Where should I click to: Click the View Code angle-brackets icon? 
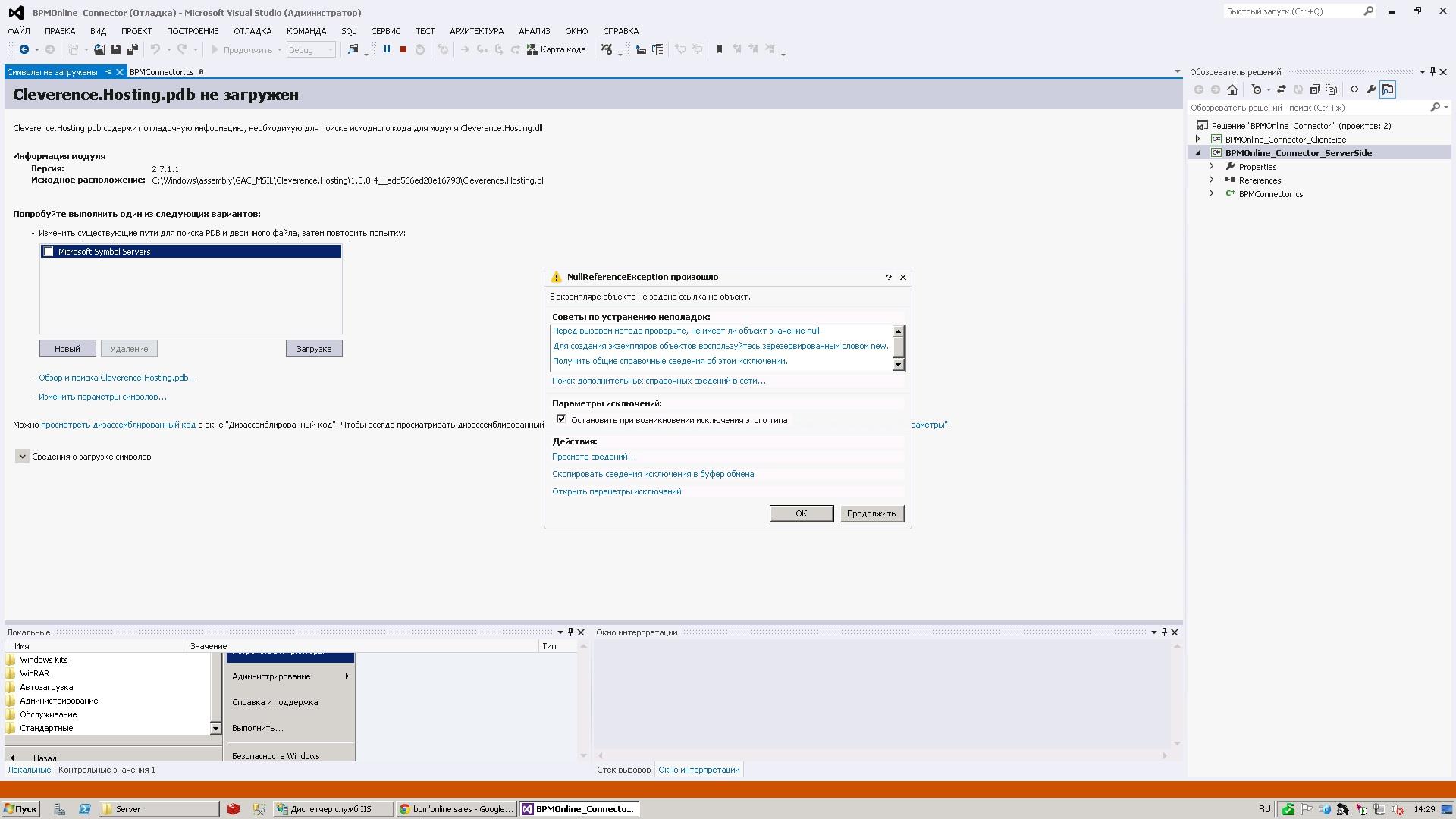click(x=1354, y=89)
